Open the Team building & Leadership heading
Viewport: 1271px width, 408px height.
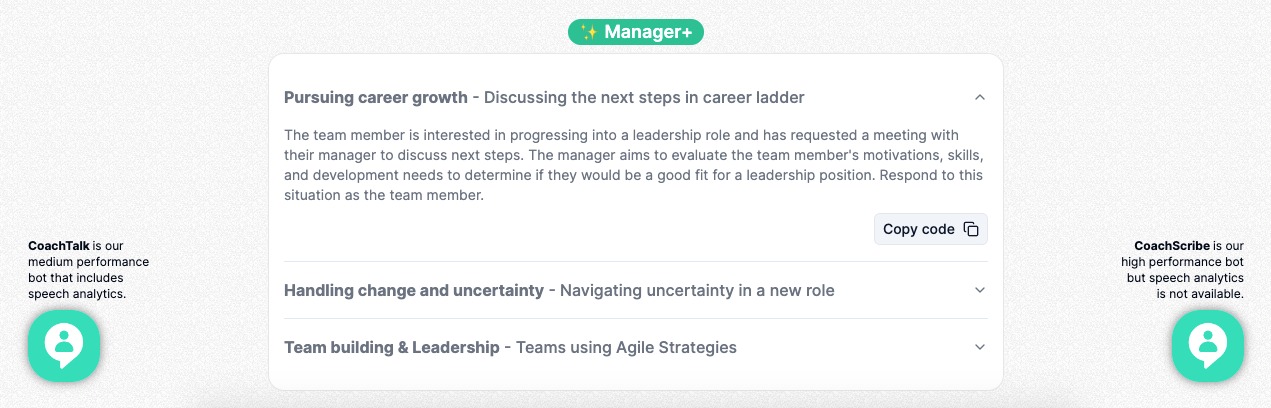tap(391, 347)
